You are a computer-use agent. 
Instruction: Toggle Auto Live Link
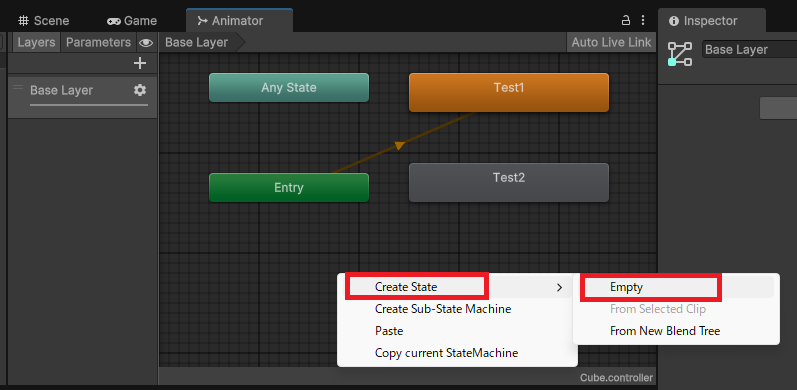[611, 42]
